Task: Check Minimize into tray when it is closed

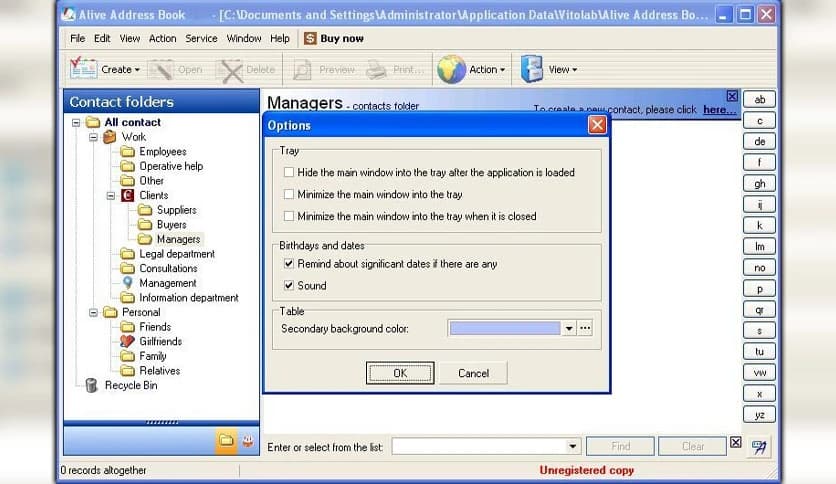Action: click(288, 216)
